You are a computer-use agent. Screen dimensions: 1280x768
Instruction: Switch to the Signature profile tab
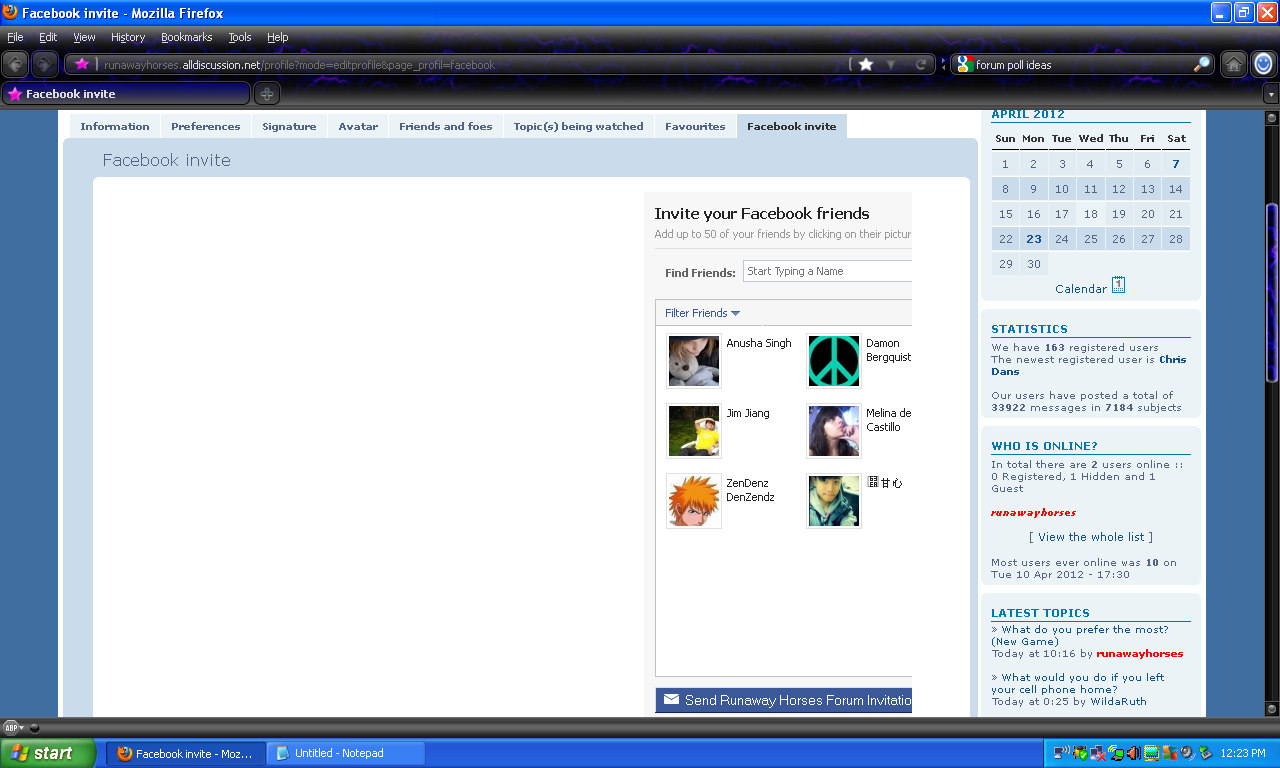pyautogui.click(x=289, y=126)
